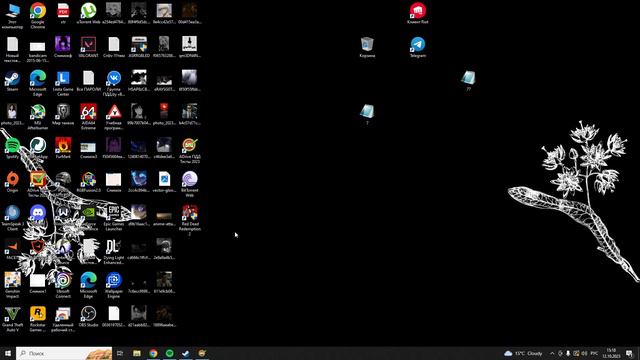
Task: Open the weather widget showing Cloudy
Action: tap(524, 353)
